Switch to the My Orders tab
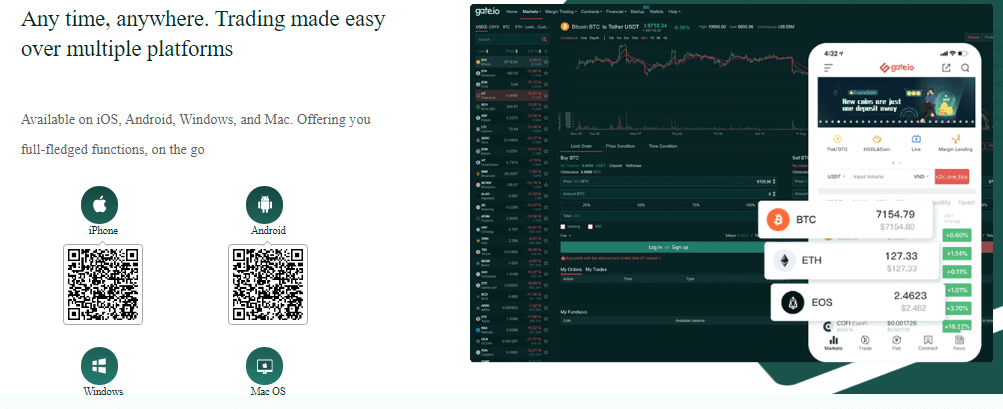The width and height of the screenshot is (1003, 409). coord(571,269)
